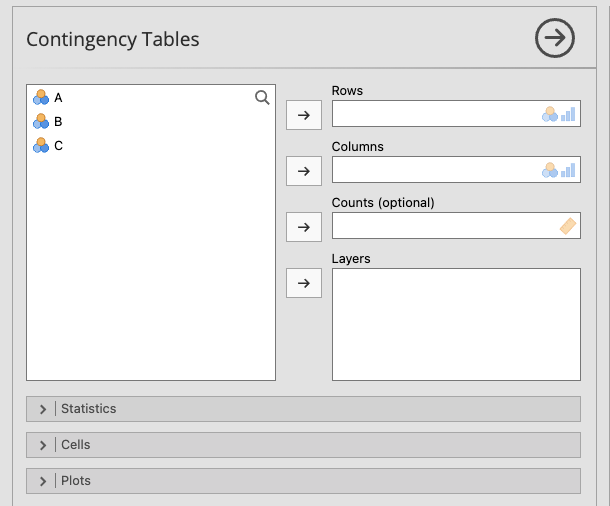Screen dimensions: 610x506
Task: Assign variable to Counts using its arrow
Action: 304,227
